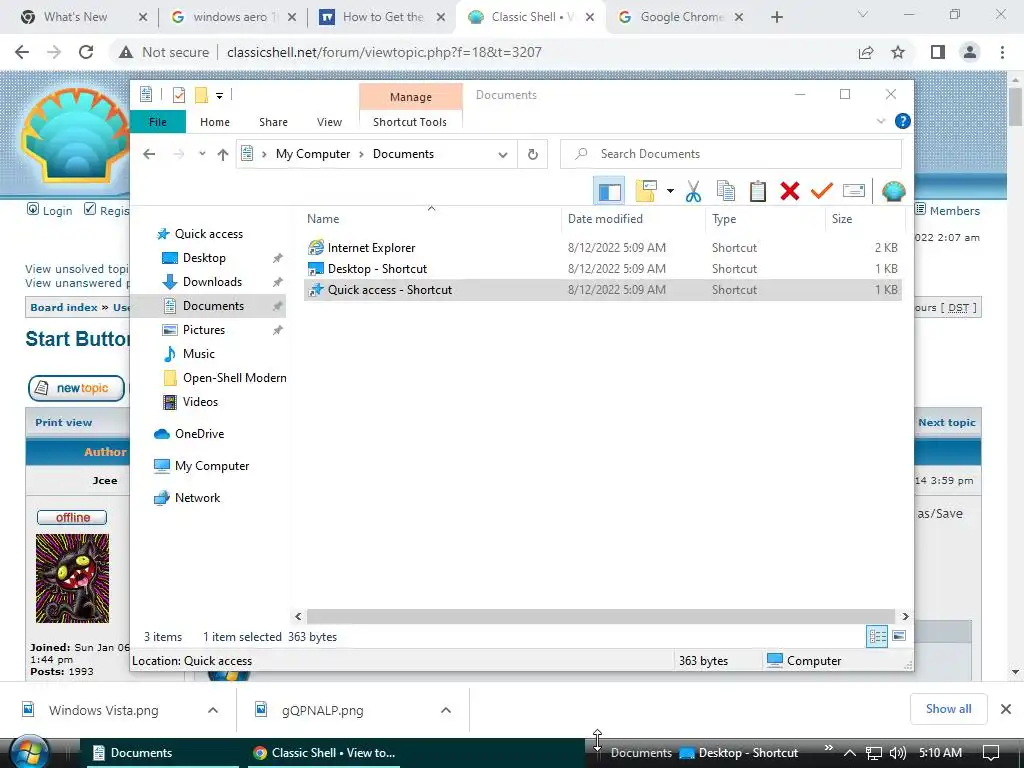Click the New folder quick access toolbar icon
1024x768 pixels.
click(x=201, y=95)
